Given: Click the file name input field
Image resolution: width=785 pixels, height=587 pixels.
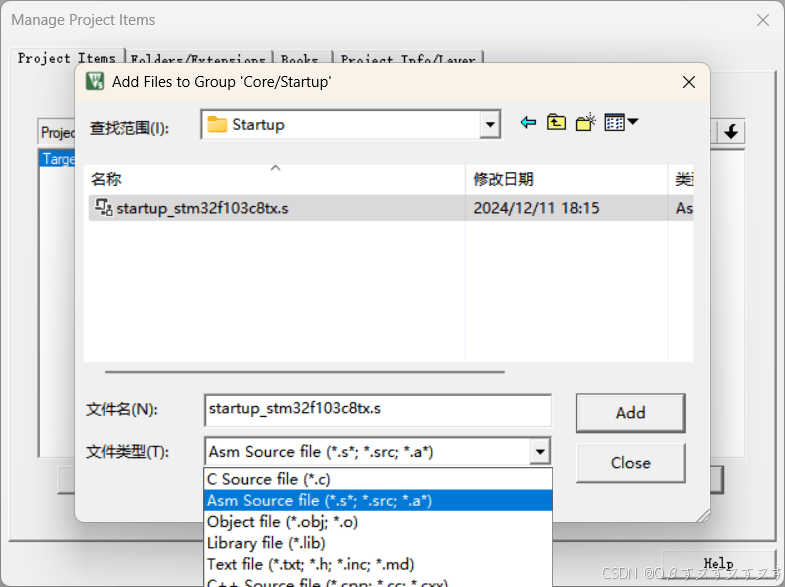Looking at the screenshot, I should [x=377, y=409].
